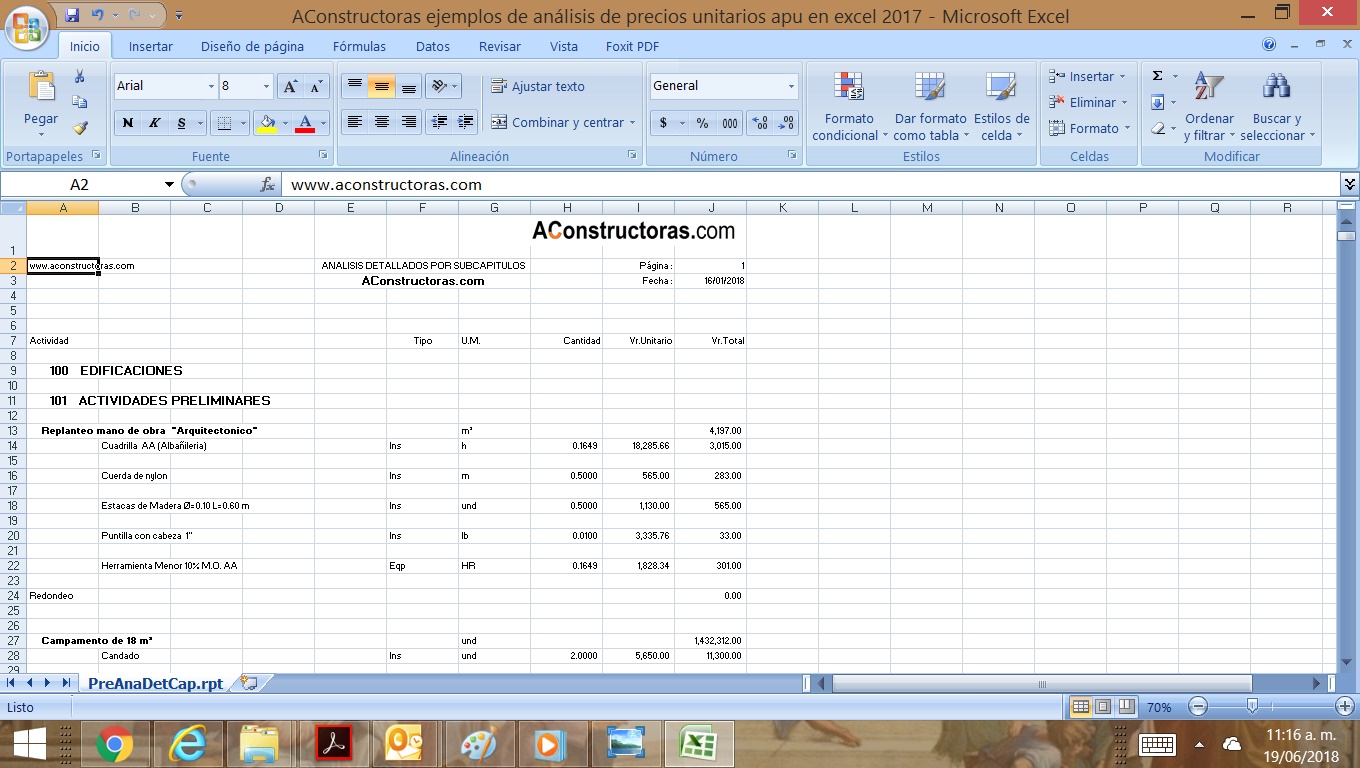Open Diseño de página tab

(x=252, y=46)
